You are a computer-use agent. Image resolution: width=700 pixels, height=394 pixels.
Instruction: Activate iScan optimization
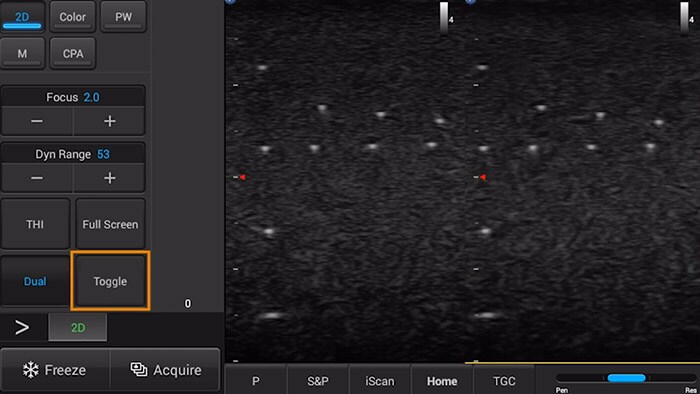[x=380, y=381]
